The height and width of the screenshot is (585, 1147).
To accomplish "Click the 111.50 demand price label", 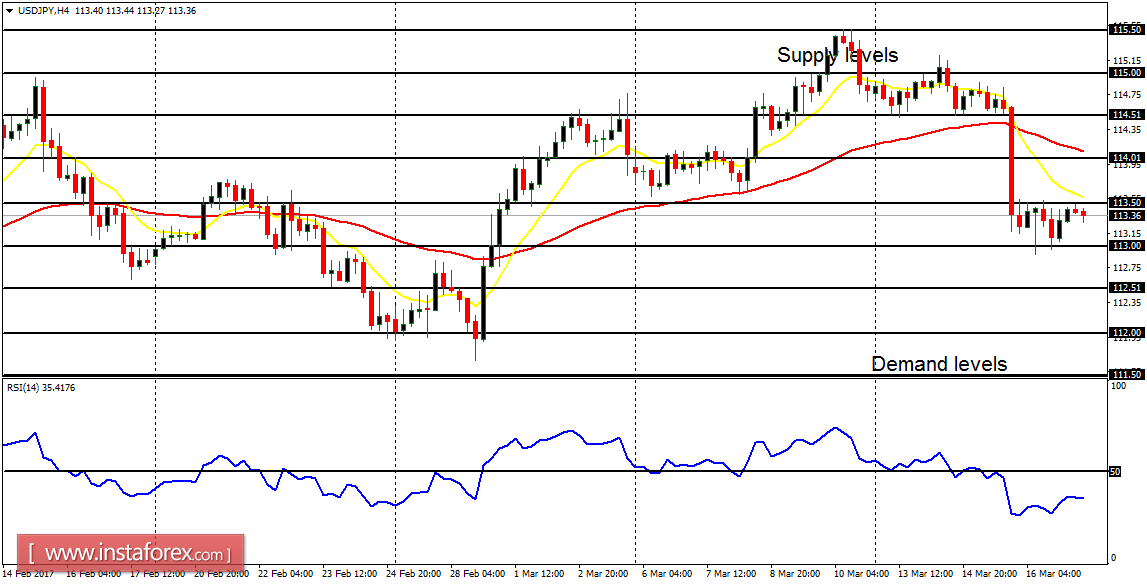I will [x=1127, y=374].
